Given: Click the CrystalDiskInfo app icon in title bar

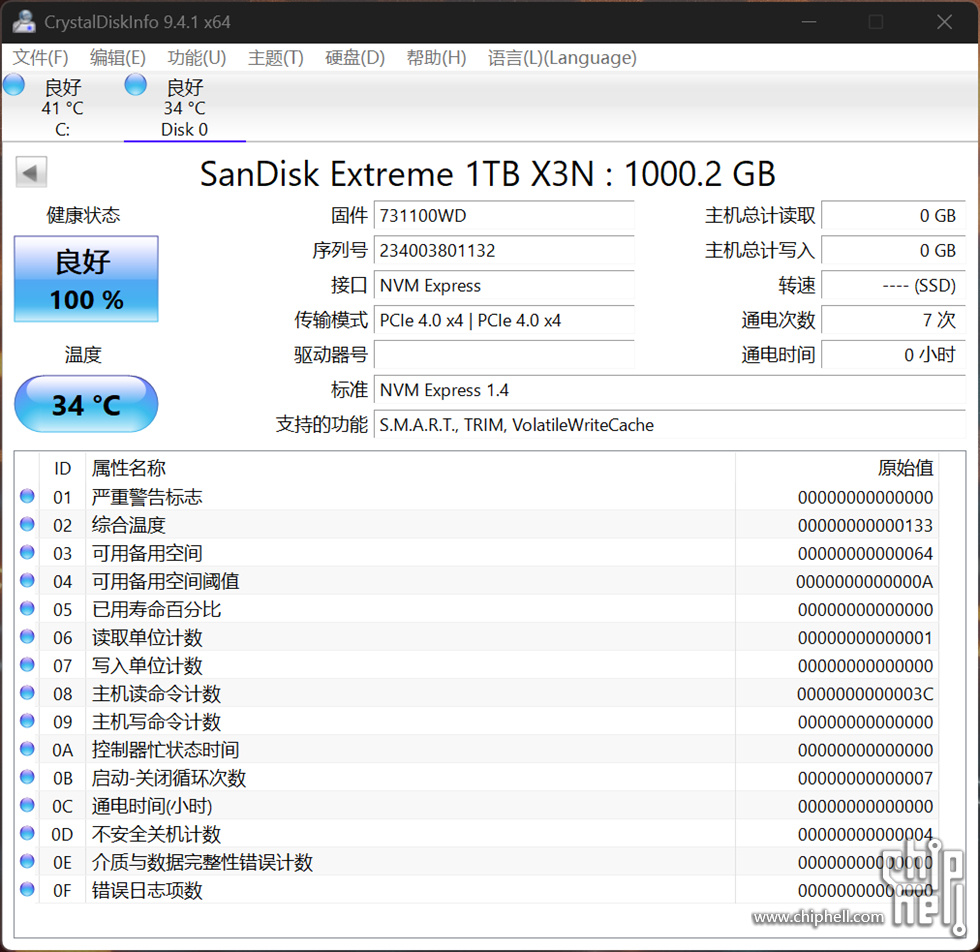Looking at the screenshot, I should 24,21.
